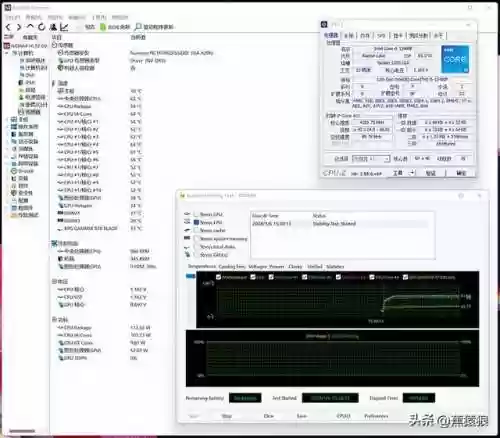Click the Test Started time display field
500x438 pixels.
(x=330, y=398)
